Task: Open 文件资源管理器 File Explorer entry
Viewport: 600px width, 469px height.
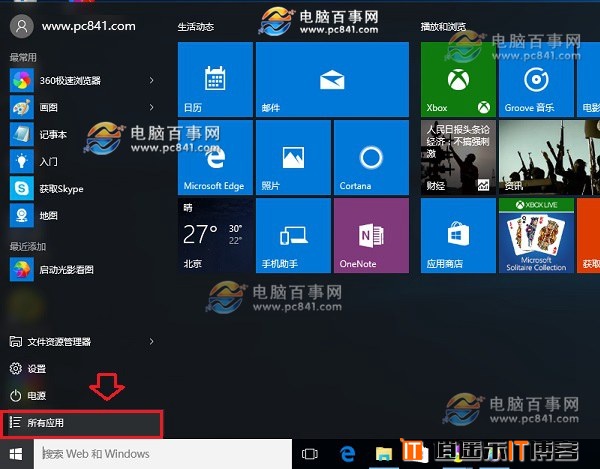Action: (x=51, y=342)
